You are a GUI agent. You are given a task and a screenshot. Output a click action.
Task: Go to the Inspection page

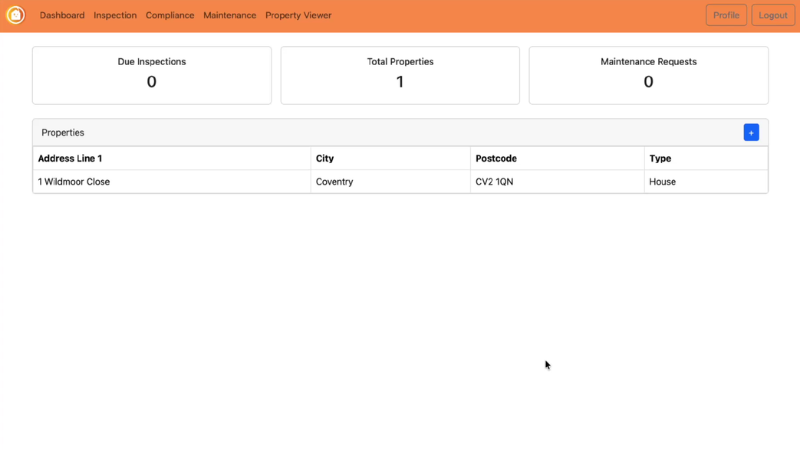click(x=115, y=15)
